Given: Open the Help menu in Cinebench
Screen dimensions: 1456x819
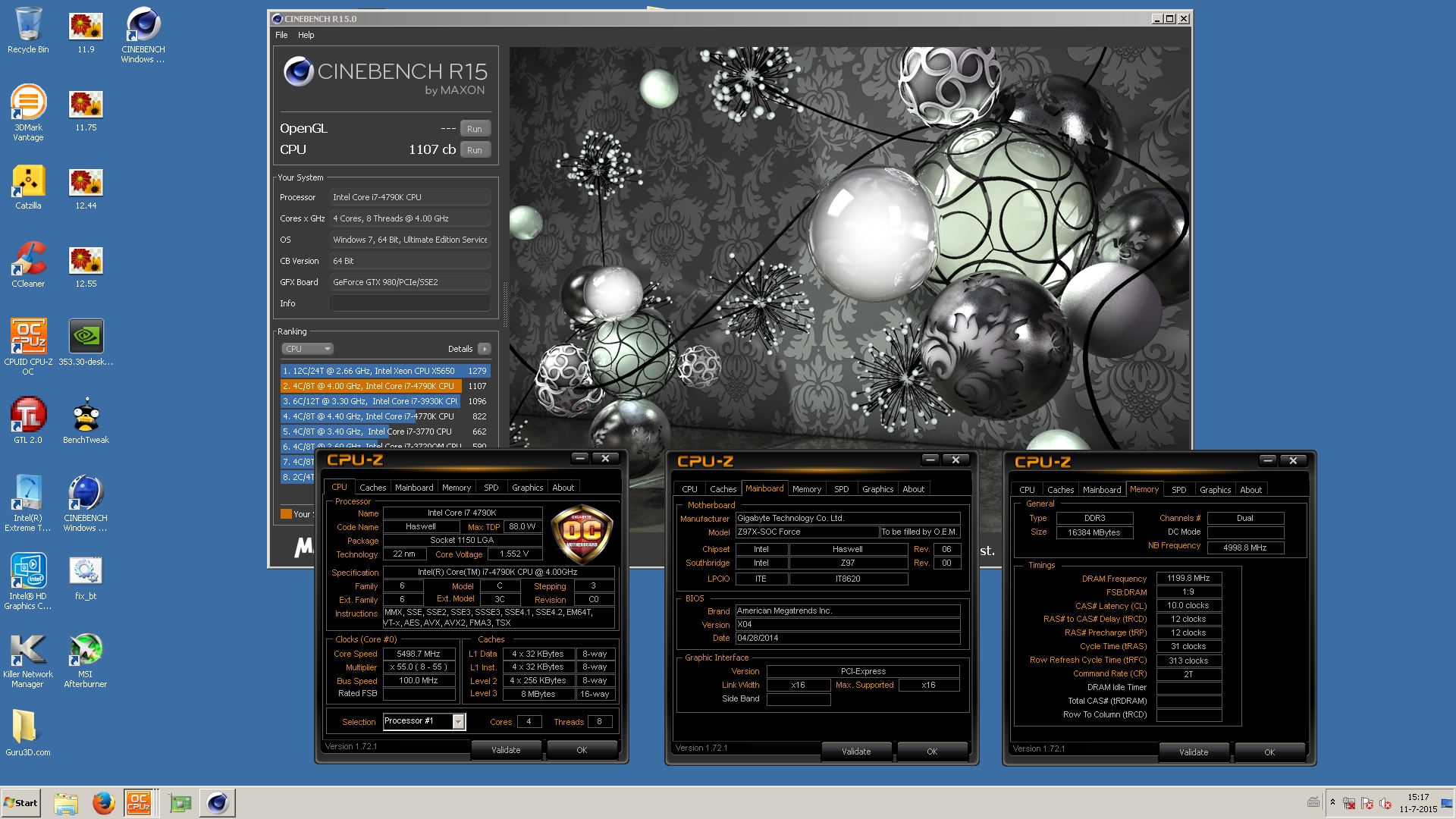Looking at the screenshot, I should [x=306, y=35].
